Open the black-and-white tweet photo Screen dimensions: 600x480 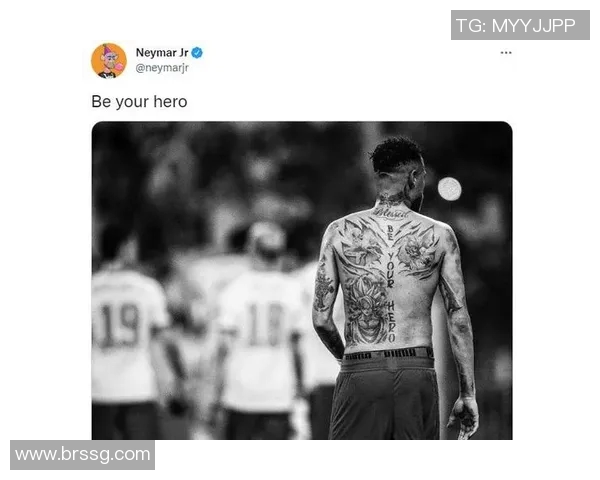point(302,280)
